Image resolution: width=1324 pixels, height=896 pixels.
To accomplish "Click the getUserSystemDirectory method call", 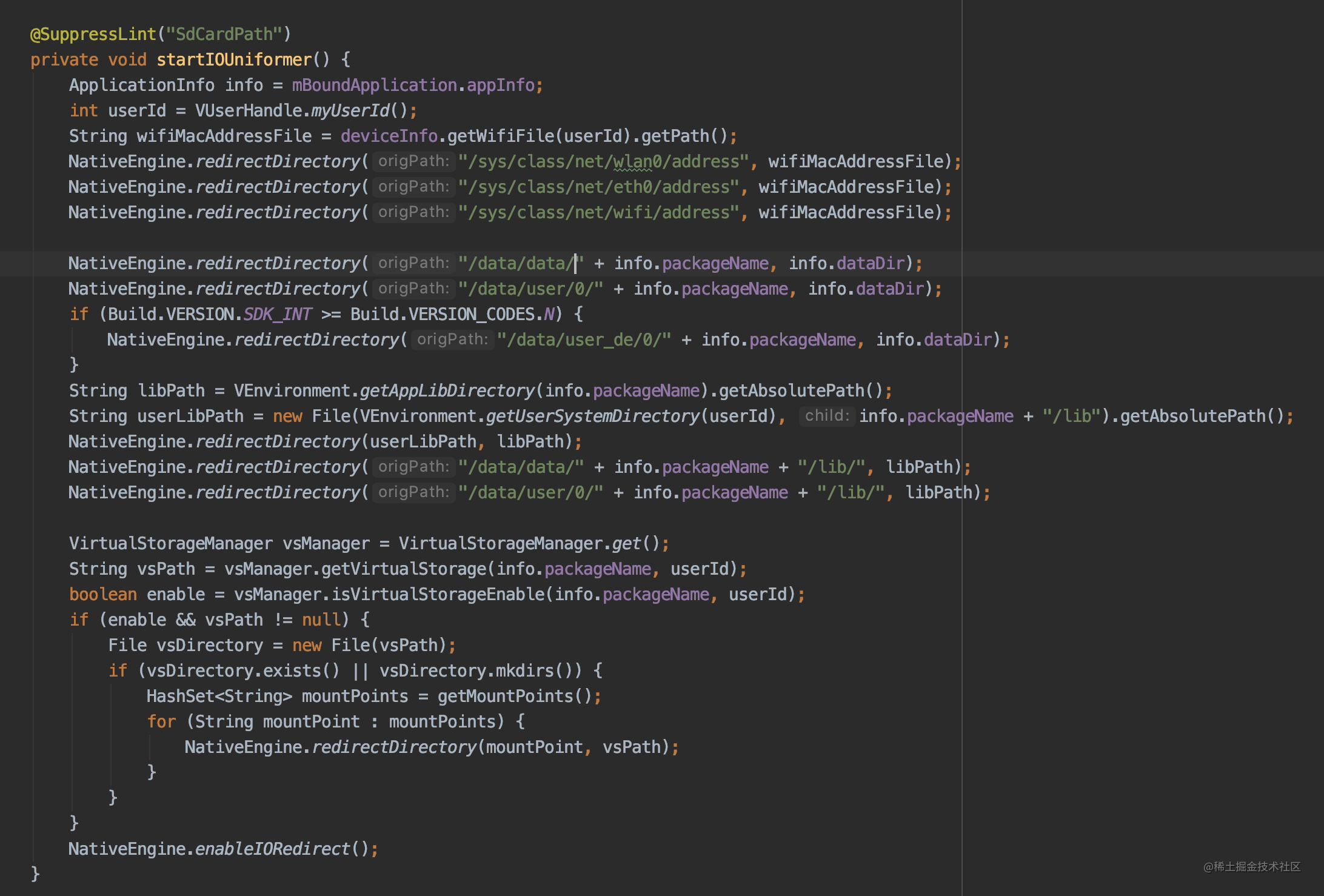I will point(592,416).
